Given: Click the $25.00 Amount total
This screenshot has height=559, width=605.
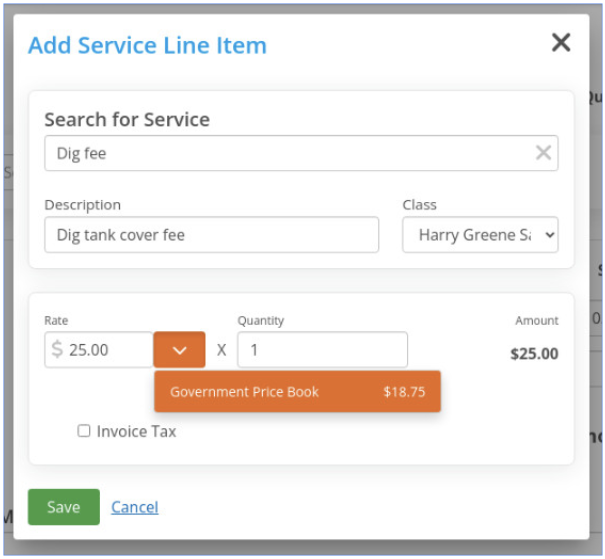Looking at the screenshot, I should coord(534,353).
